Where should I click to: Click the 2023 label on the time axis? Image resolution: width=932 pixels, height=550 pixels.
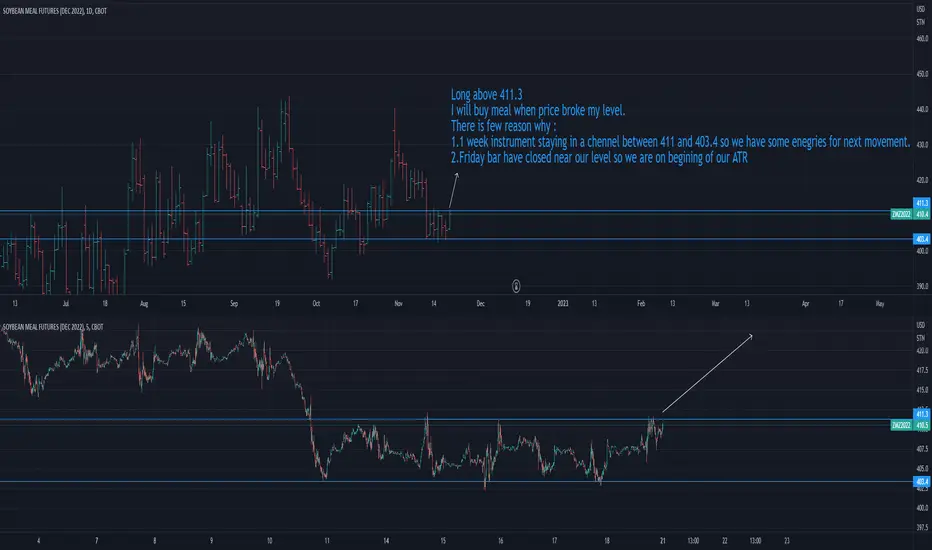[x=563, y=303]
